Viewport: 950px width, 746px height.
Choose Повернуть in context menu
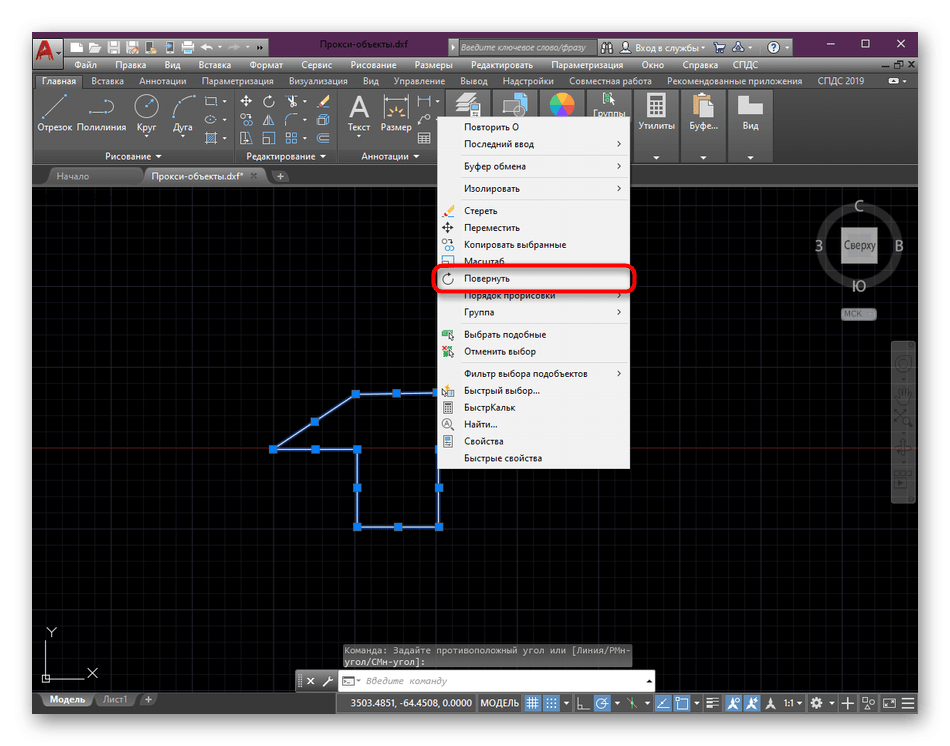[x=533, y=279]
